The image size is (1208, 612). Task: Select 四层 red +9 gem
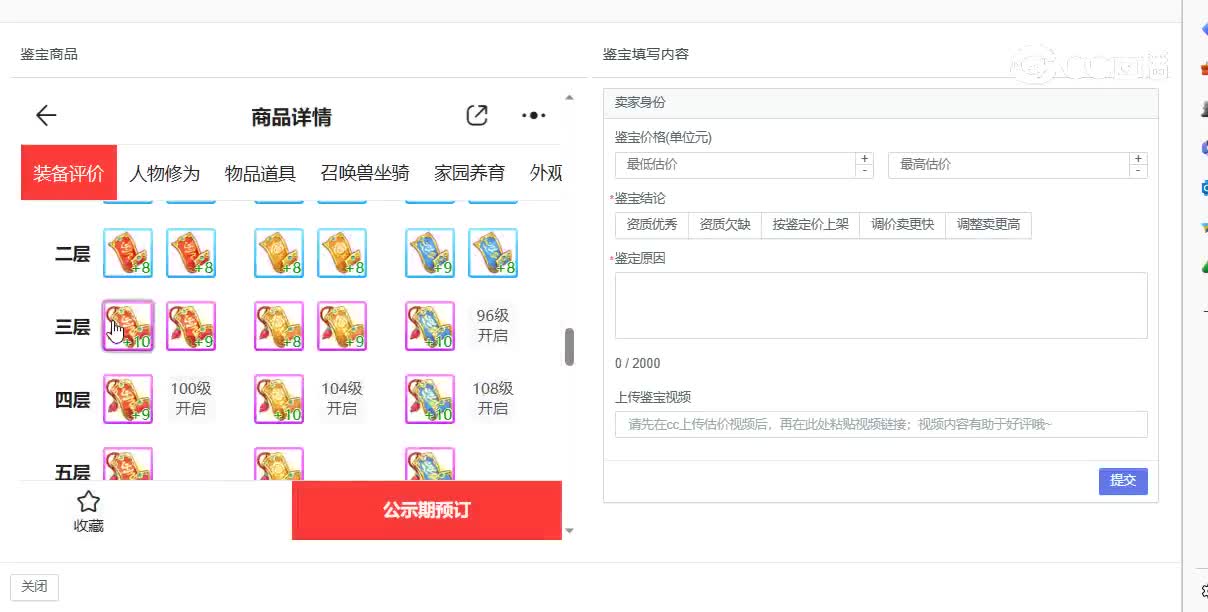click(x=128, y=399)
